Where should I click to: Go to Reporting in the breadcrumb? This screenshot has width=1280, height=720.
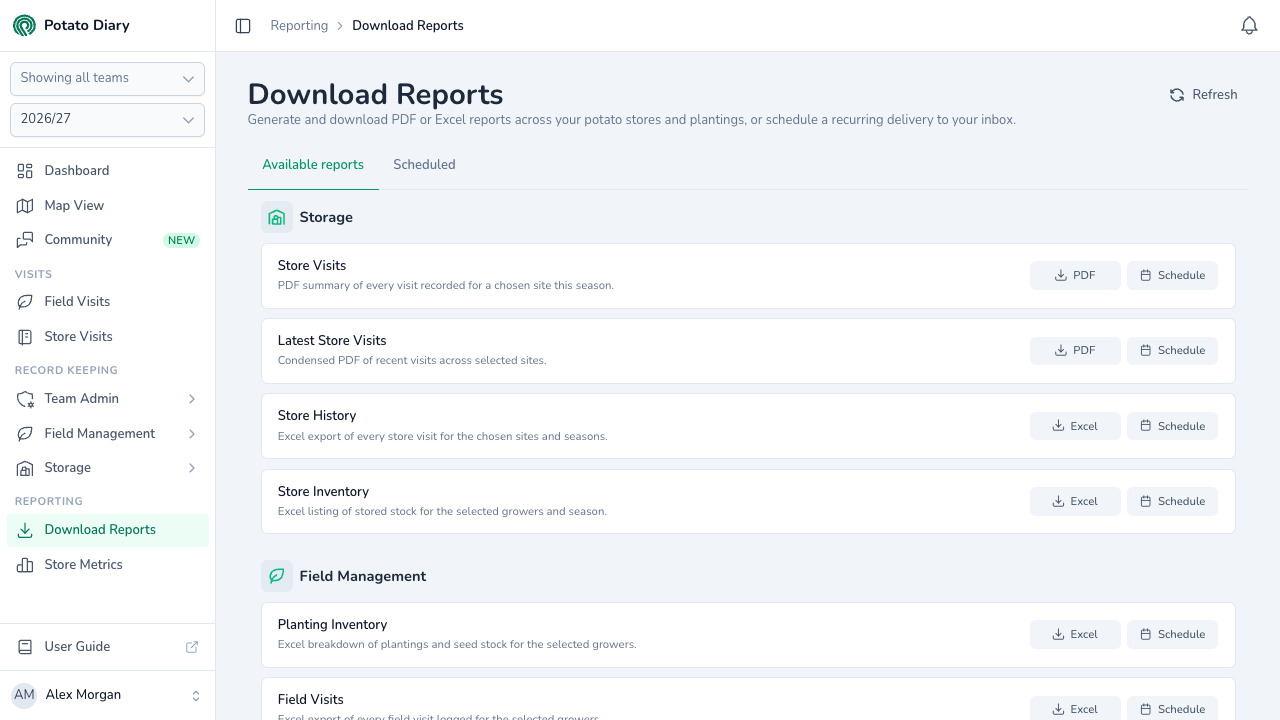pyautogui.click(x=299, y=26)
